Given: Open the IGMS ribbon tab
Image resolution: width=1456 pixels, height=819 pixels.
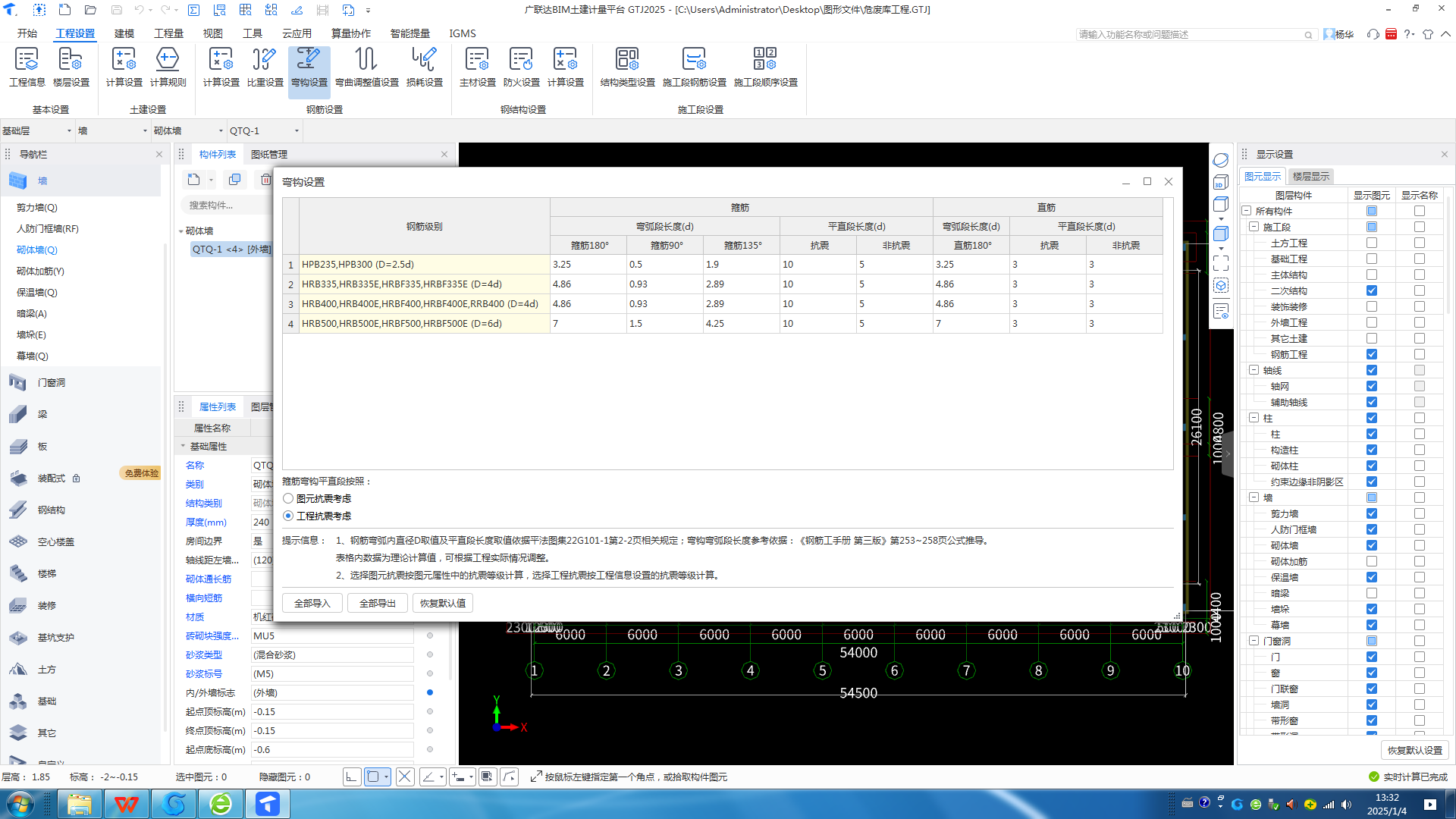Looking at the screenshot, I should tap(463, 33).
